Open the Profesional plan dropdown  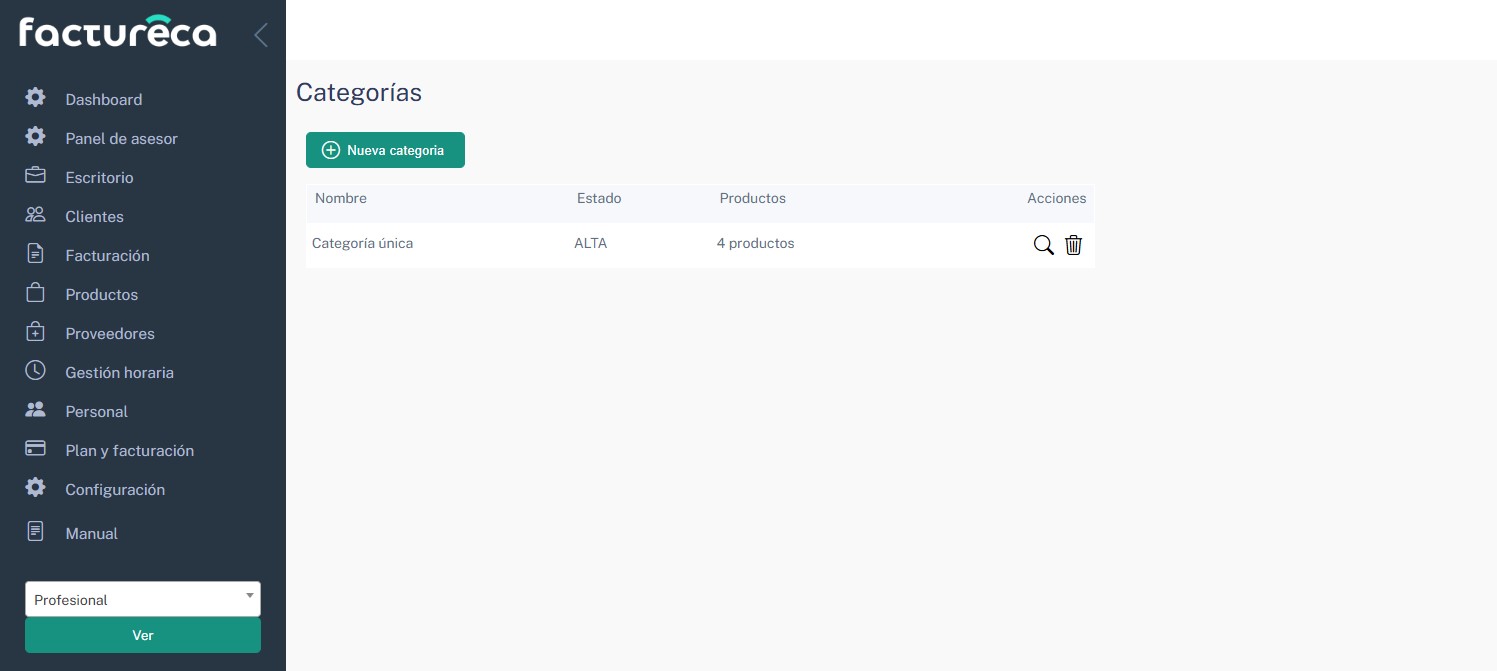[142, 599]
